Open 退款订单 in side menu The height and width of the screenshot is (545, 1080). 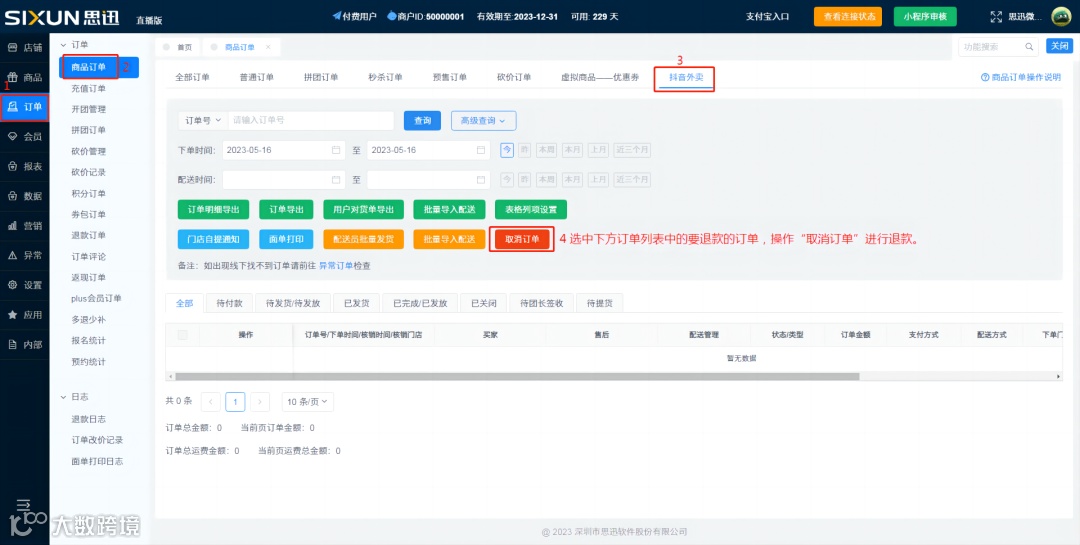click(89, 236)
